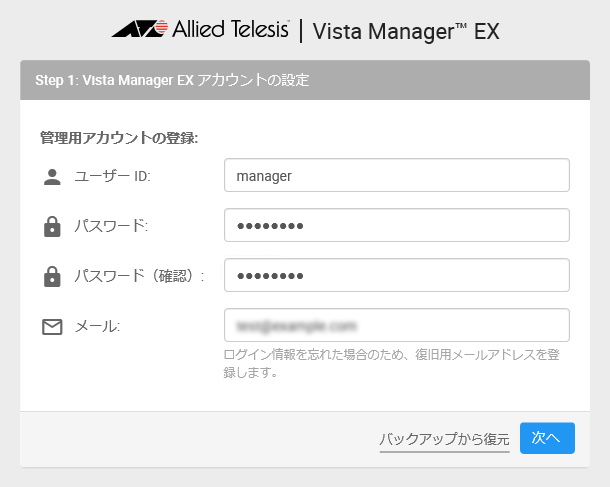The width and height of the screenshot is (610, 487).
Task: Open the バックアップから復元 link
Action: click(444, 439)
